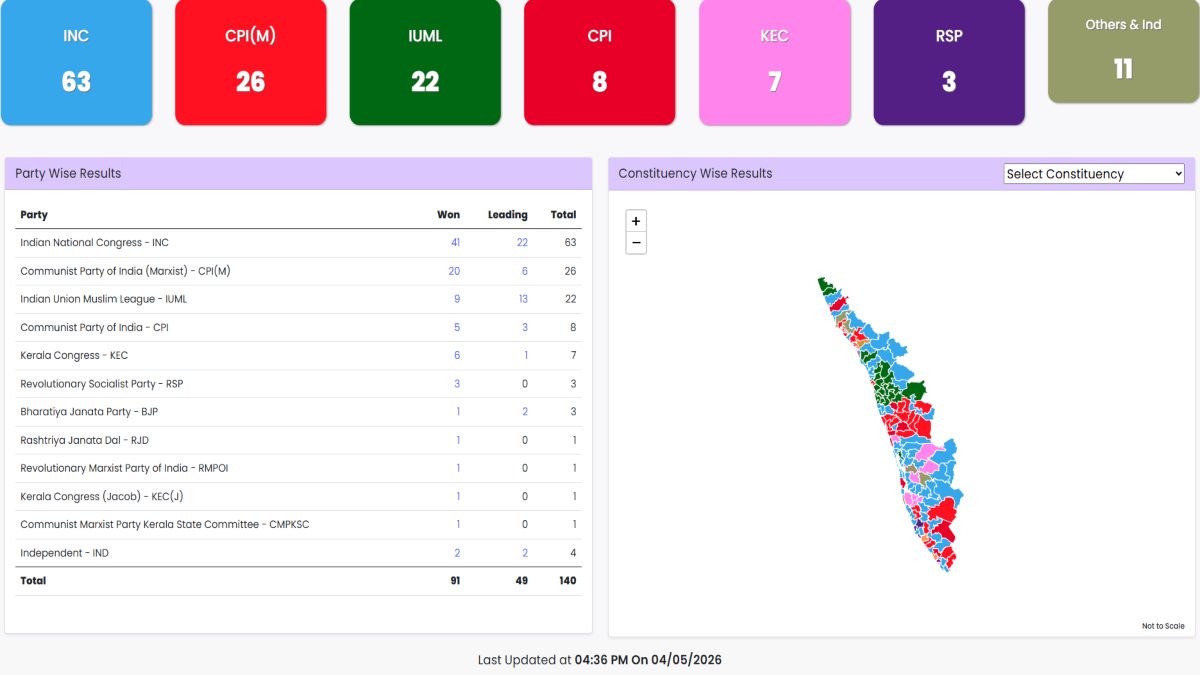
Task: Zoom in on the Kerala map
Action: point(636,221)
